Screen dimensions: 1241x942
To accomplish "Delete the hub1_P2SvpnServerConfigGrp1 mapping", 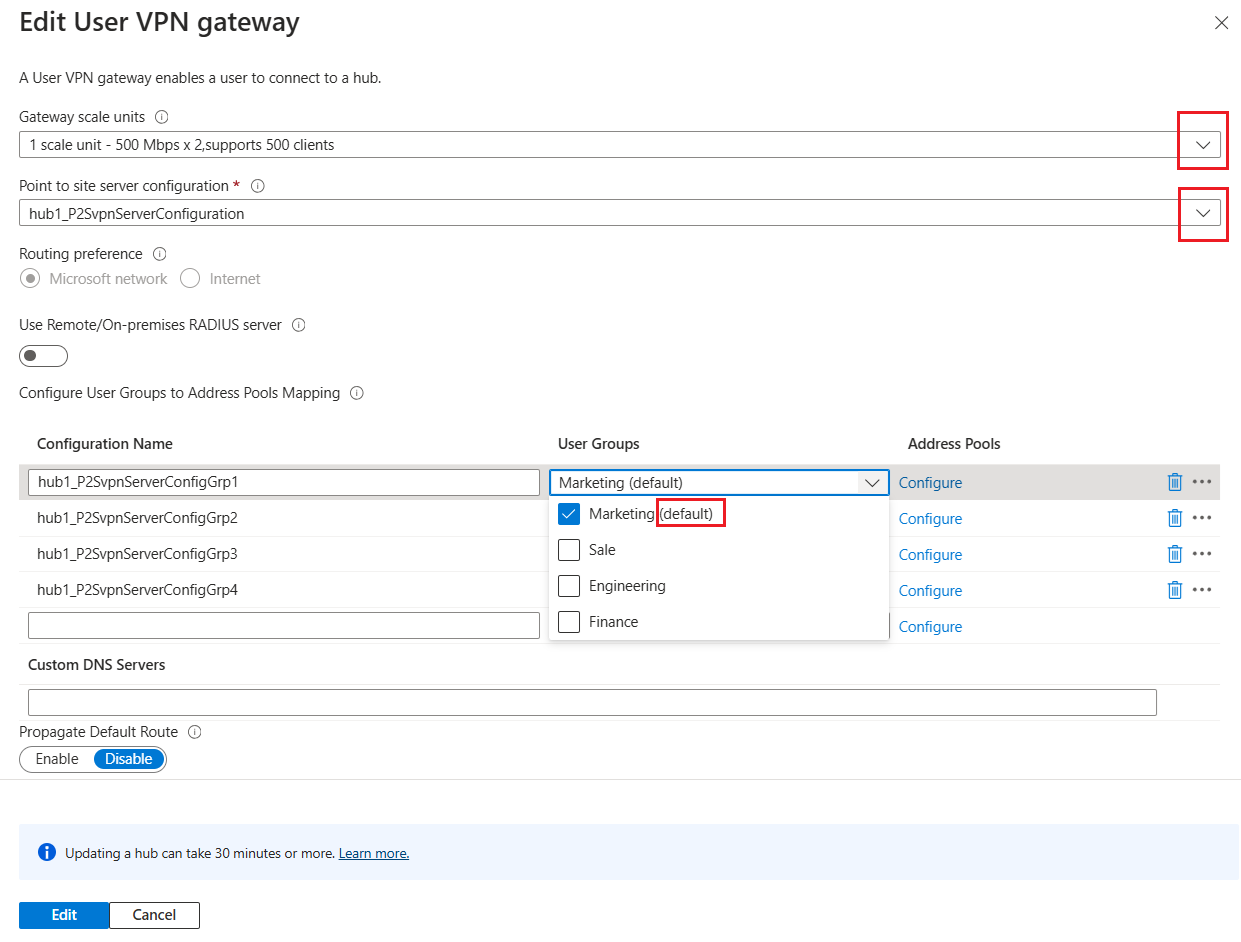I will 1175,482.
